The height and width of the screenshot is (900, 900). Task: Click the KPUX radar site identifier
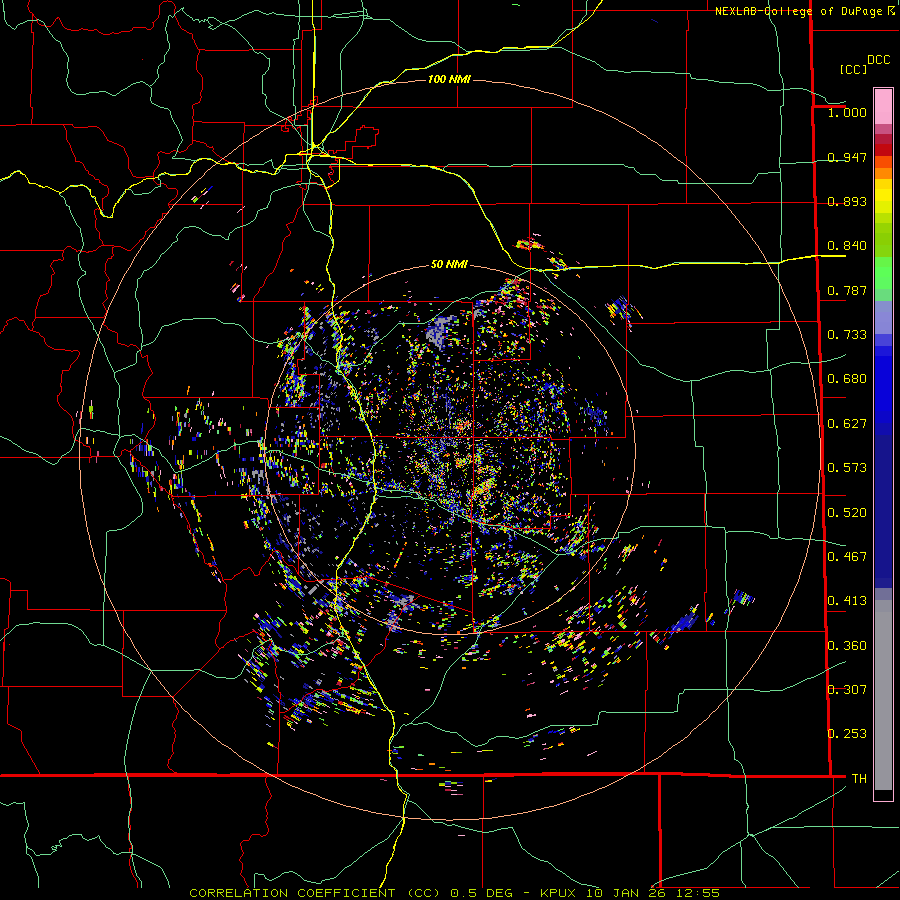[560, 893]
